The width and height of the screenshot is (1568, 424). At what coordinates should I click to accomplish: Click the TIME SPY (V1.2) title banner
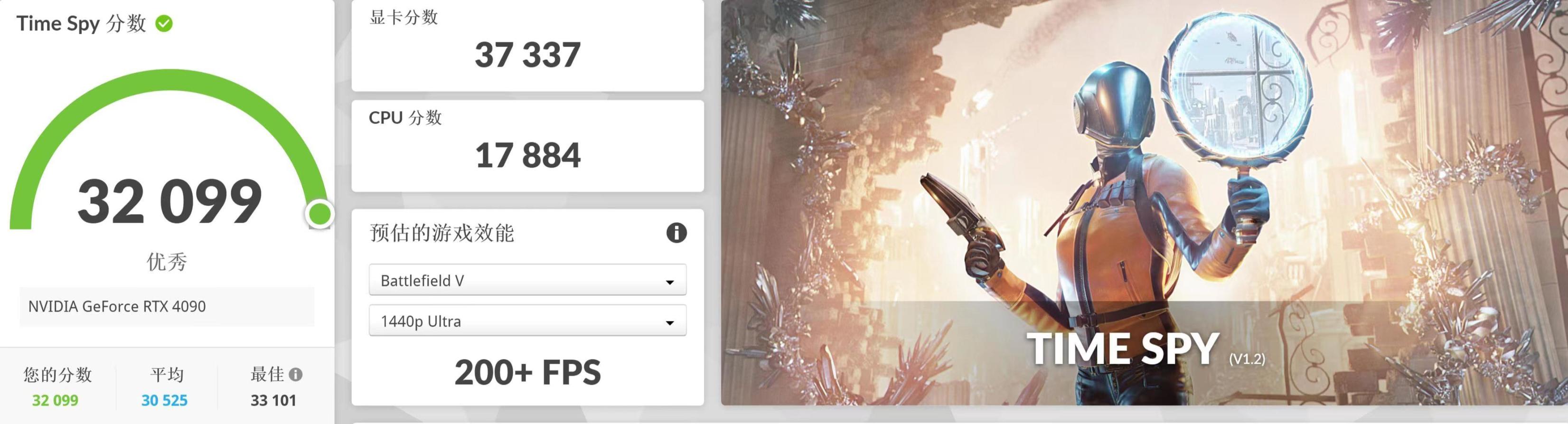[1145, 349]
